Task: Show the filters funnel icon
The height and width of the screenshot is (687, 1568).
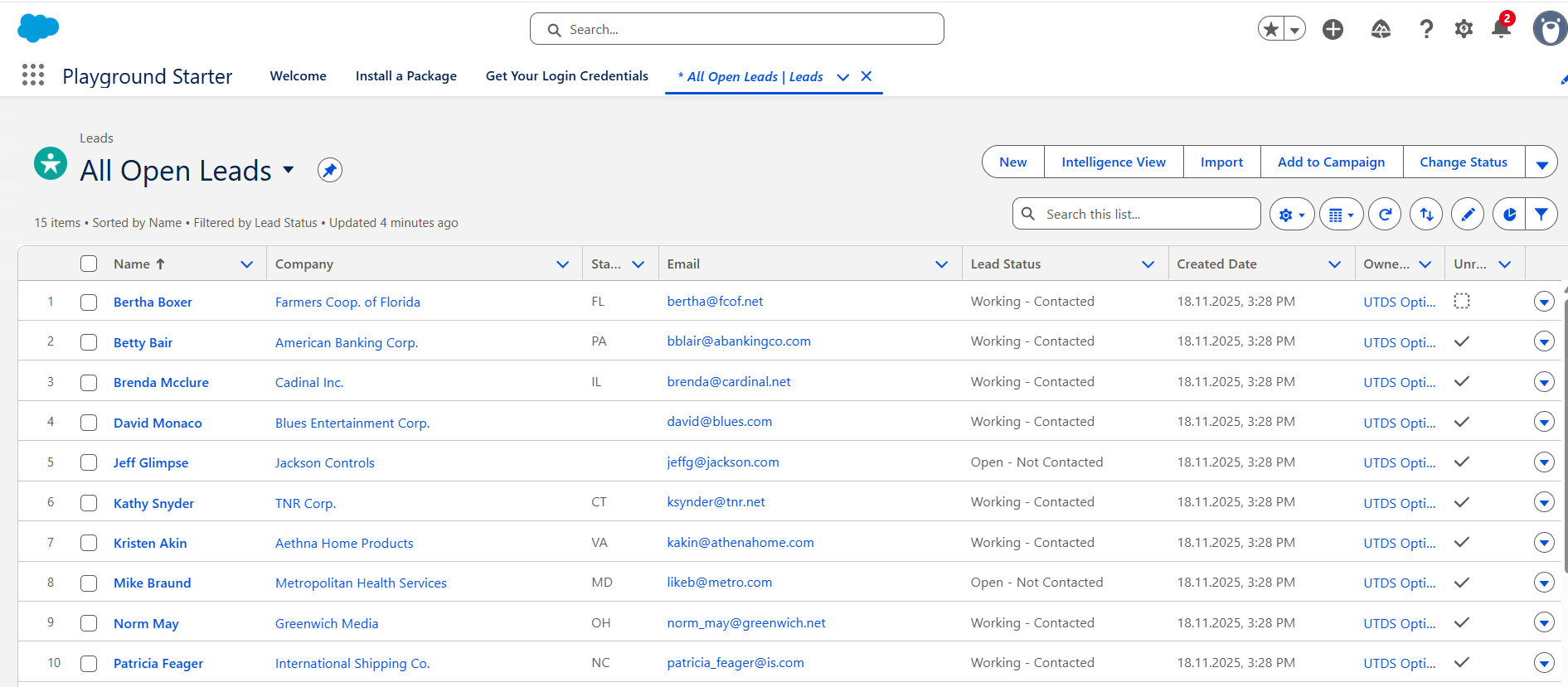Action: coord(1541,214)
